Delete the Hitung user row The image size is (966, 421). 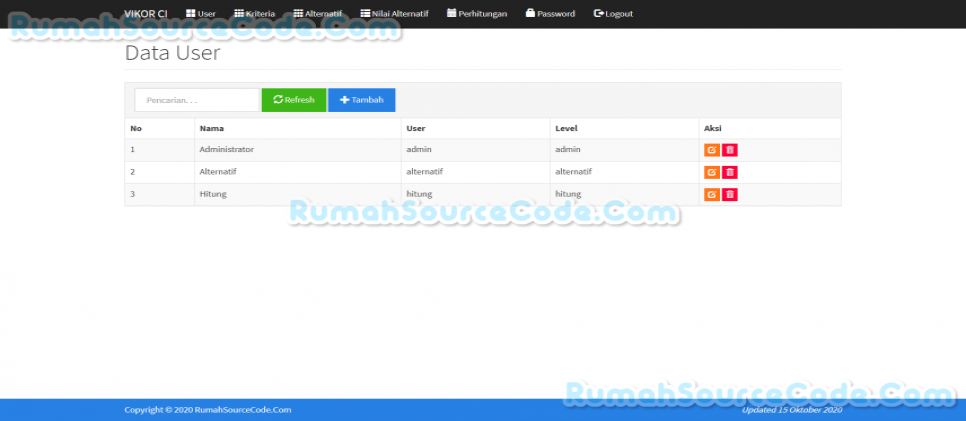pos(730,194)
